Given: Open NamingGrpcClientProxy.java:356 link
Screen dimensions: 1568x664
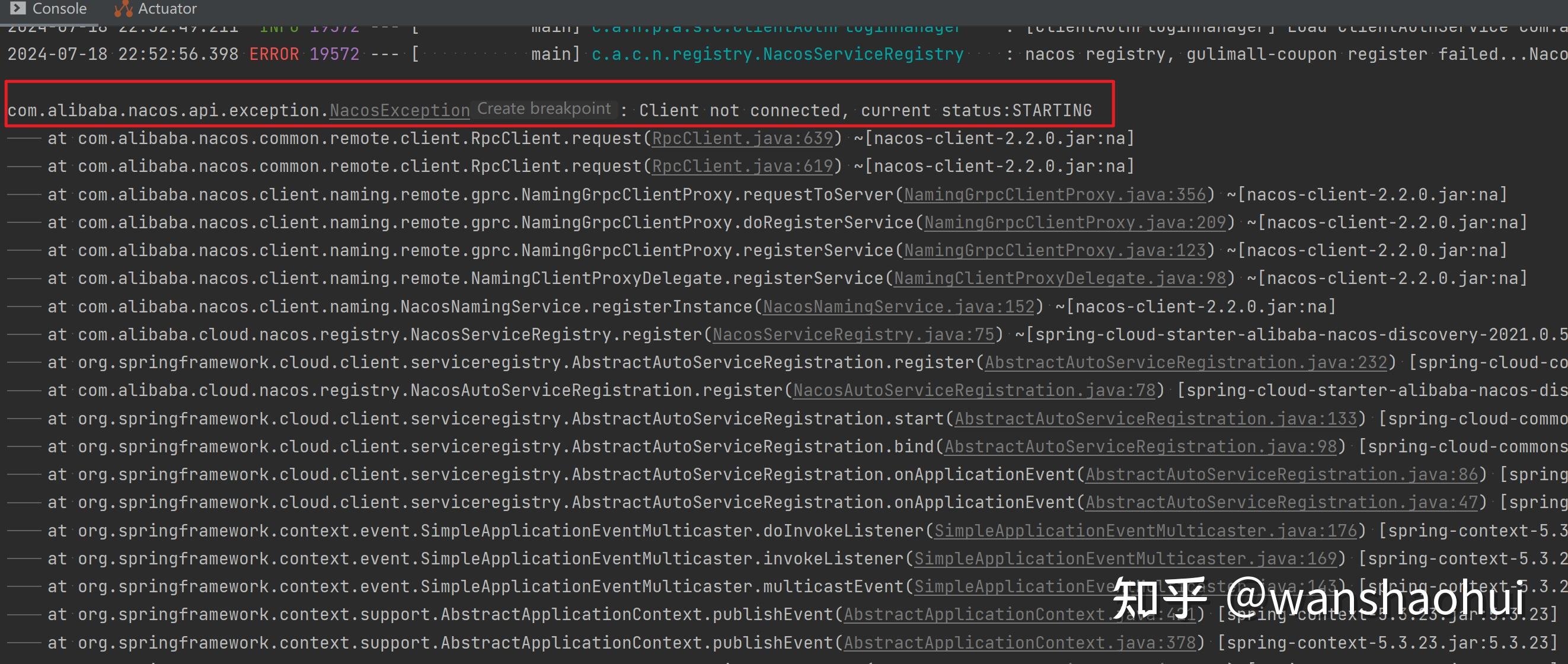Looking at the screenshot, I should [x=1054, y=194].
